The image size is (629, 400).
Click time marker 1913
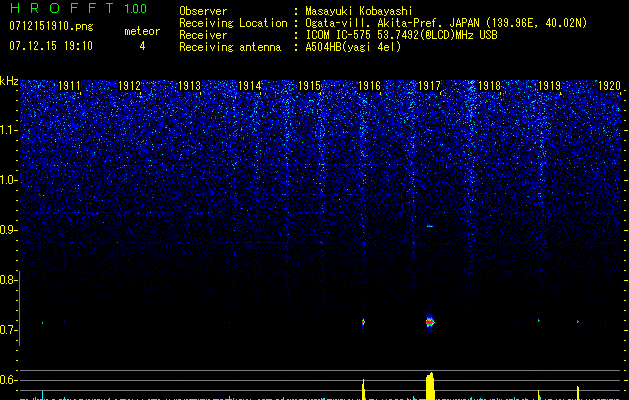pos(189,86)
